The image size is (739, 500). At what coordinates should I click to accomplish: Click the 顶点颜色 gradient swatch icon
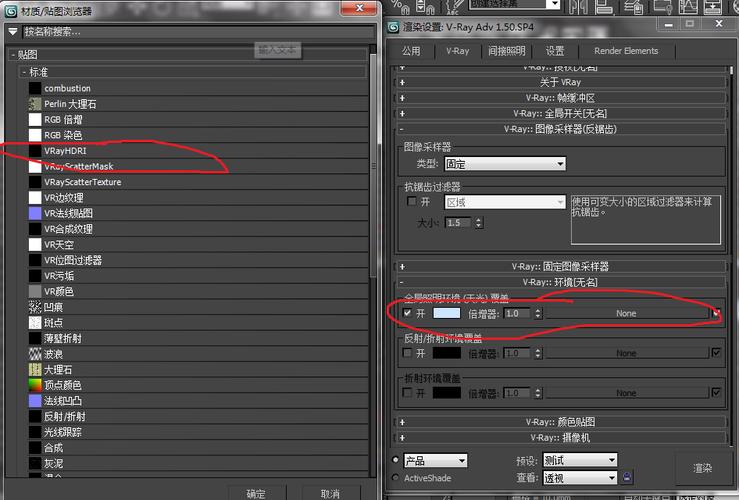click(x=35, y=385)
